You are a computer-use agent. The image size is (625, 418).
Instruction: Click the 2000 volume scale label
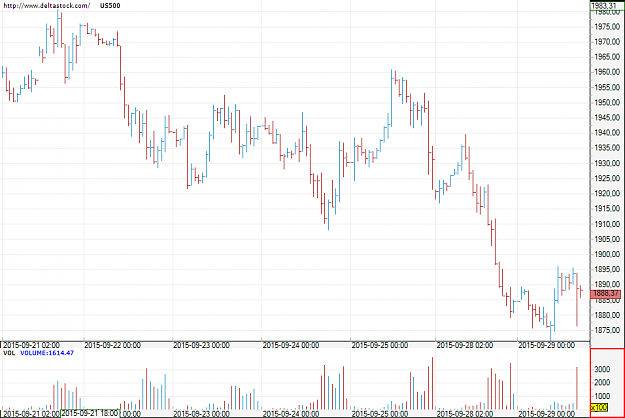tap(602, 383)
